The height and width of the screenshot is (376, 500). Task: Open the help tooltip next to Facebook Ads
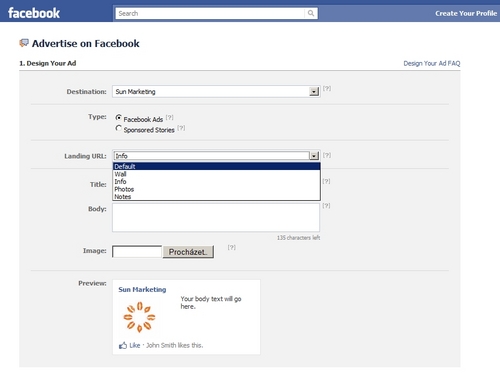pos(169,117)
